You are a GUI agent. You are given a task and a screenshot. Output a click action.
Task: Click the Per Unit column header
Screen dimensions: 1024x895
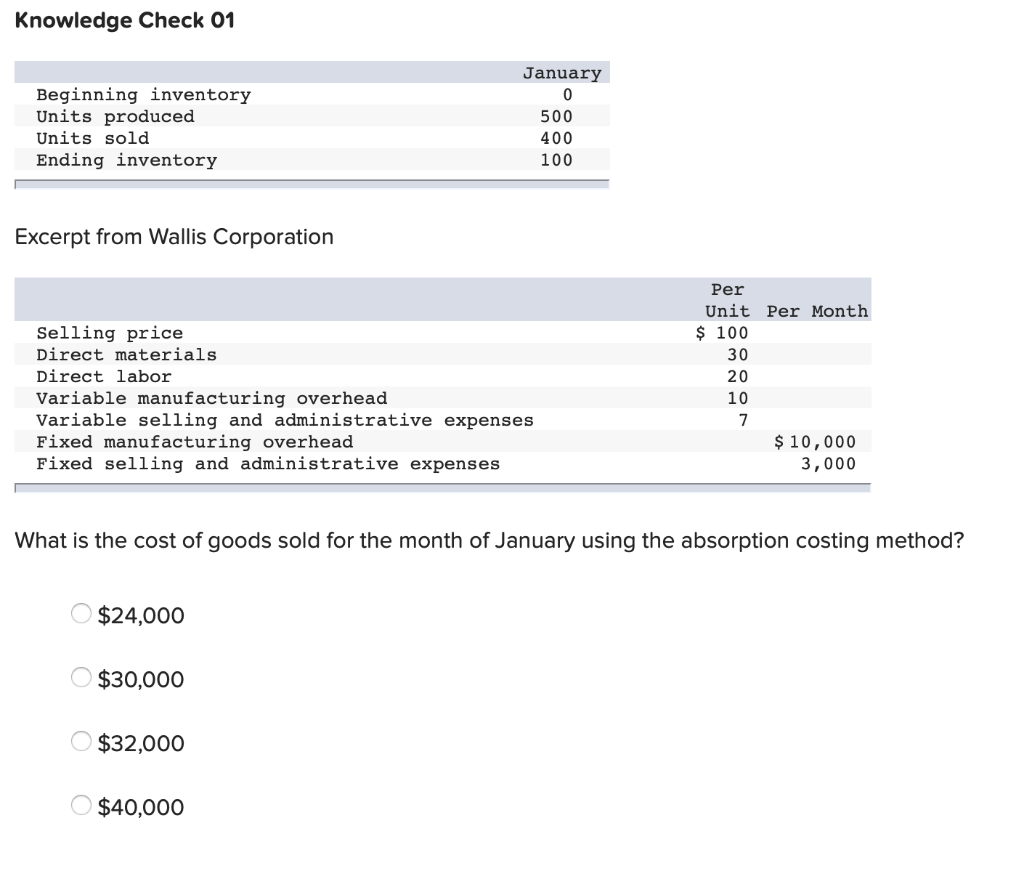(x=727, y=300)
